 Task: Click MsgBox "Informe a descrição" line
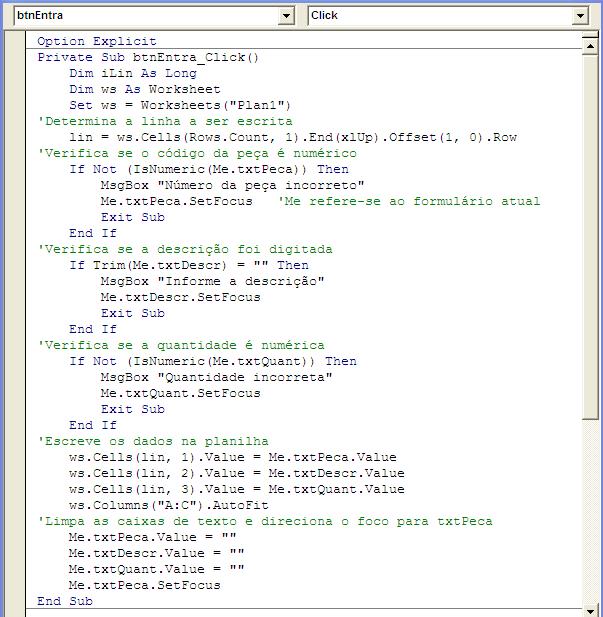click(212, 281)
